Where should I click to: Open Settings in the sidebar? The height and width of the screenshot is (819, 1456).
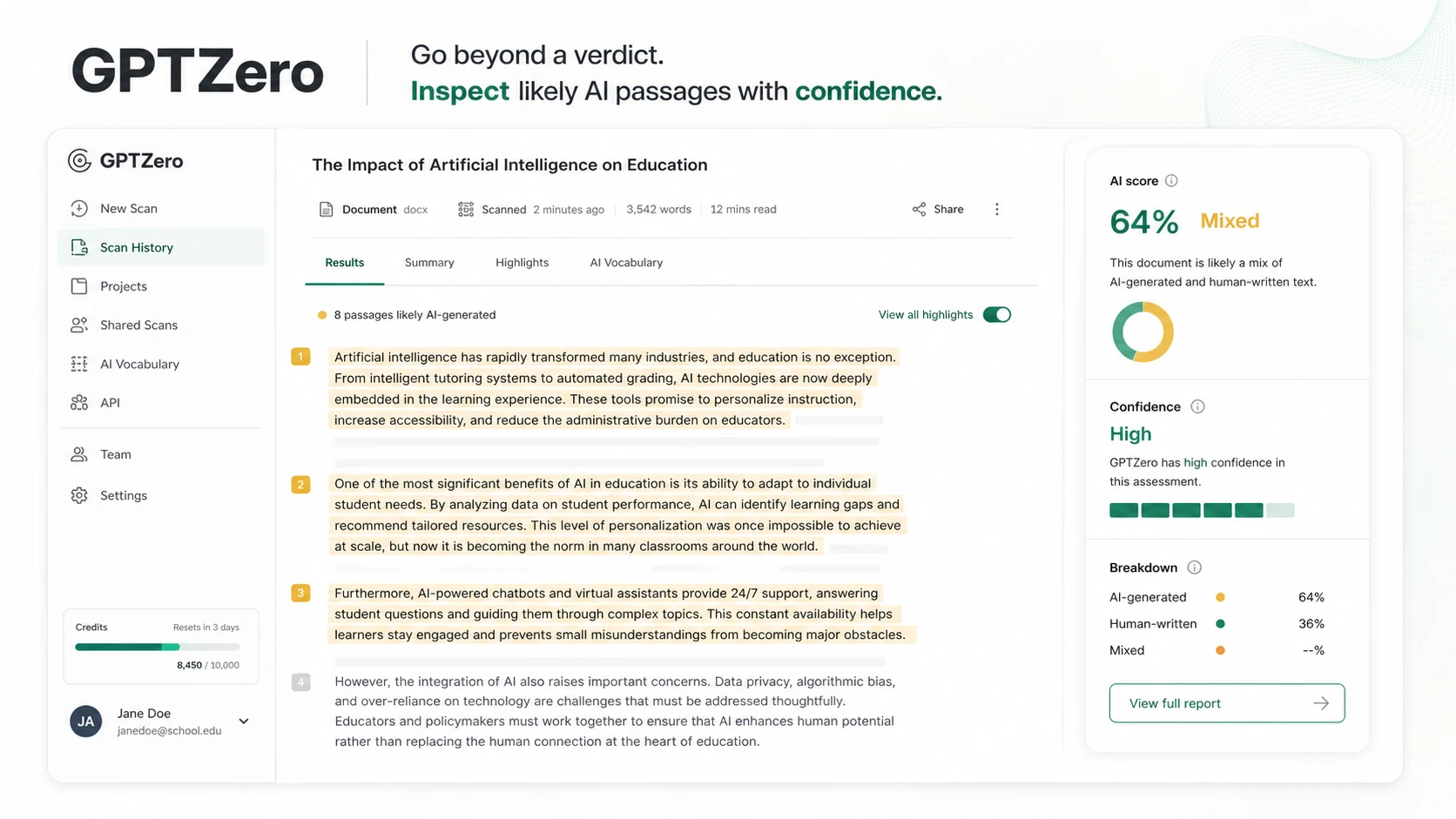(x=161, y=495)
